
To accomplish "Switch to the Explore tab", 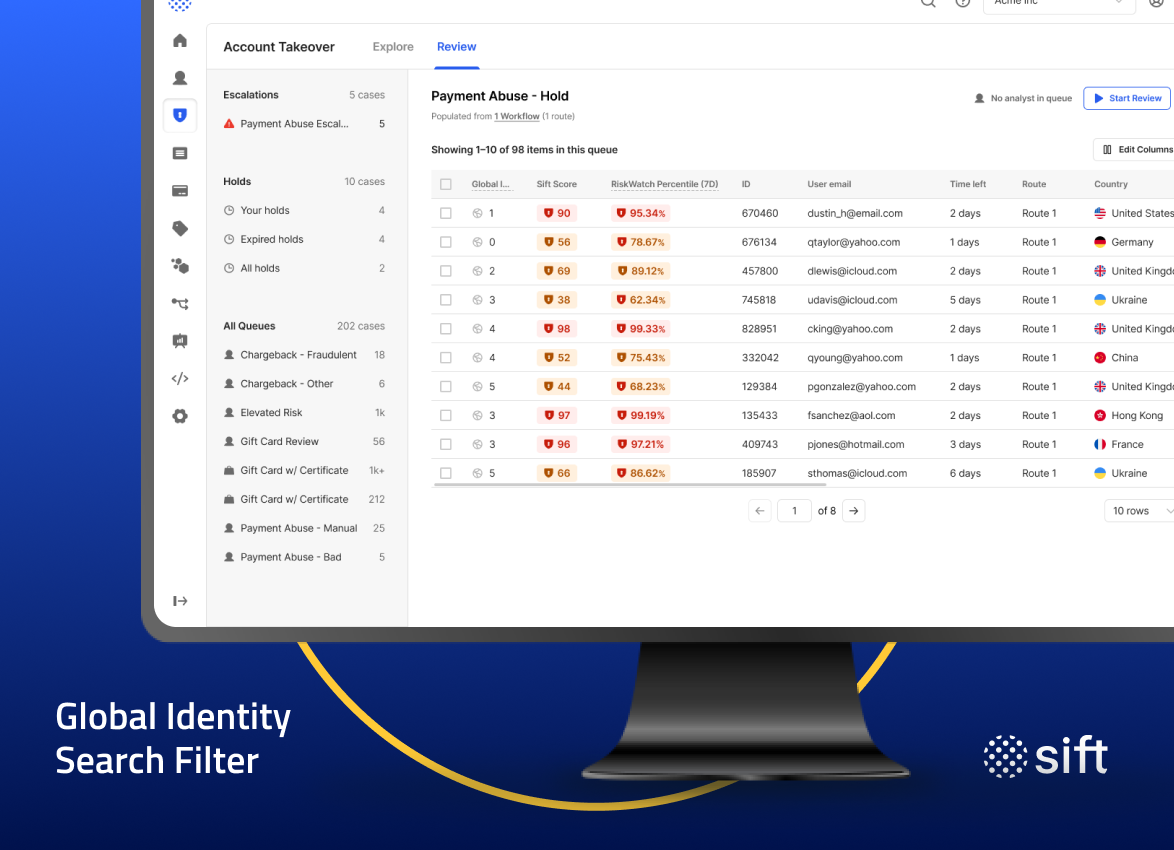I will coord(393,46).
